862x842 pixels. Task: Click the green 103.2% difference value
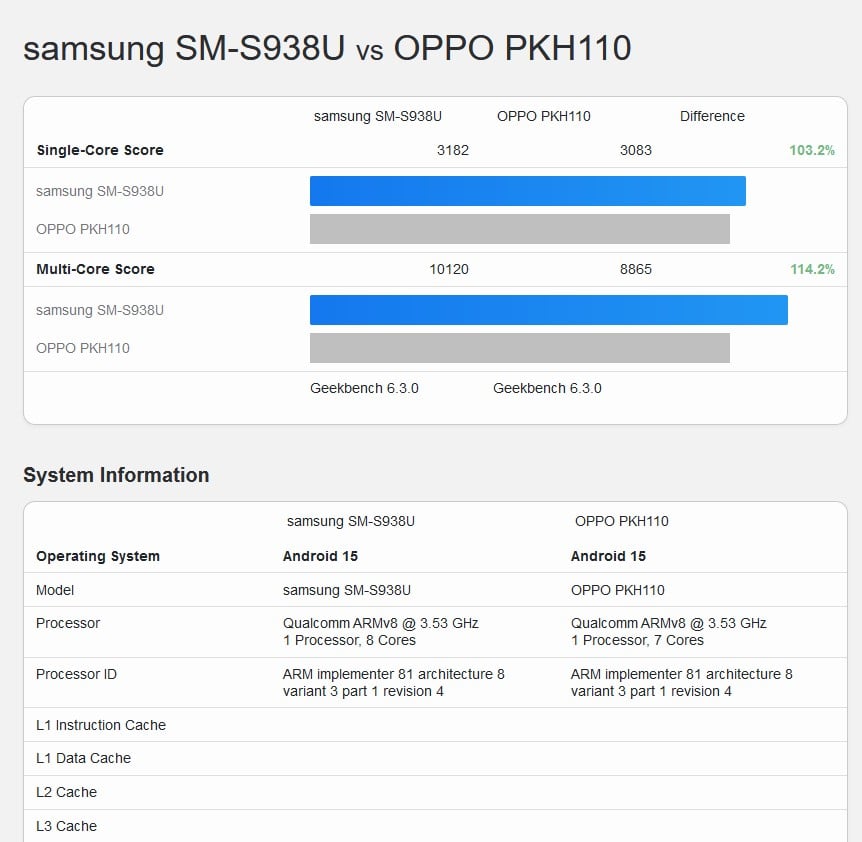pyautogui.click(x=811, y=150)
